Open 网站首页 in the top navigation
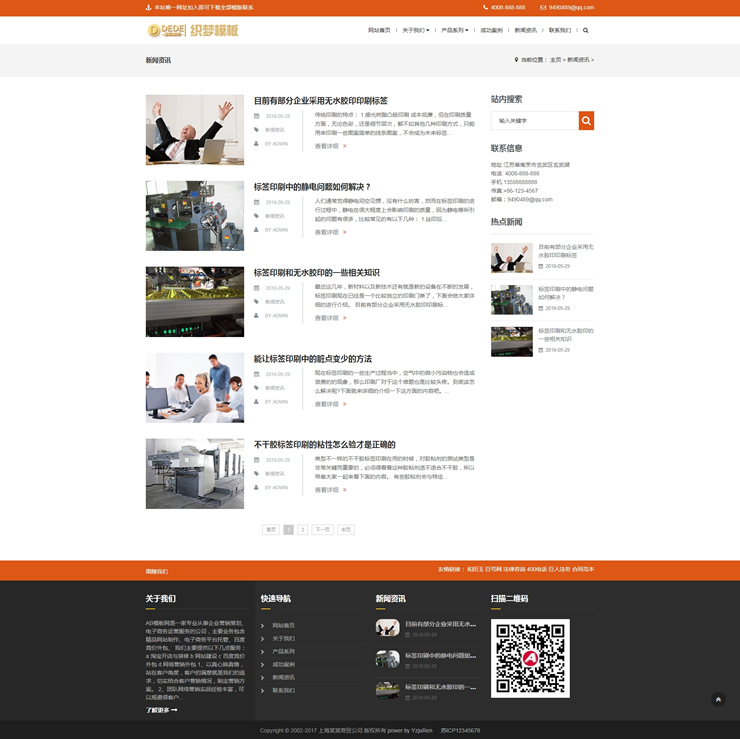The height and width of the screenshot is (739, 740). pos(379,30)
